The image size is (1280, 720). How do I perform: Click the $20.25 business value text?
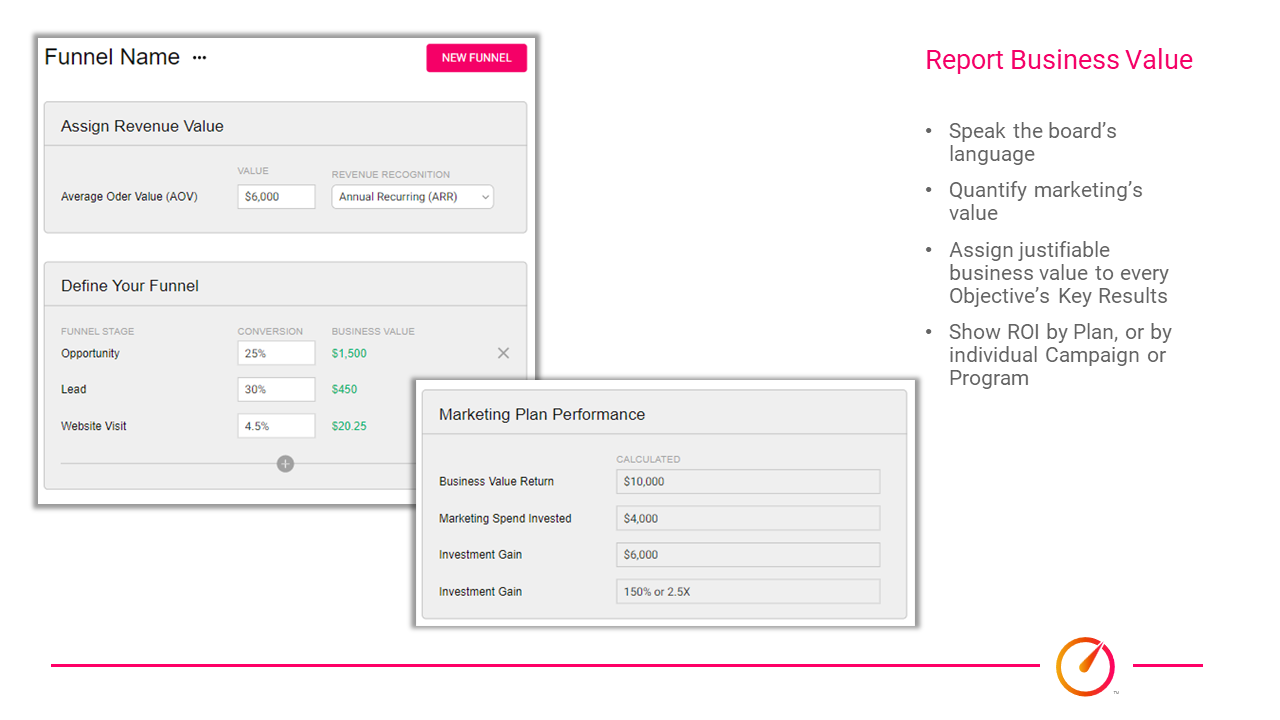coord(349,426)
